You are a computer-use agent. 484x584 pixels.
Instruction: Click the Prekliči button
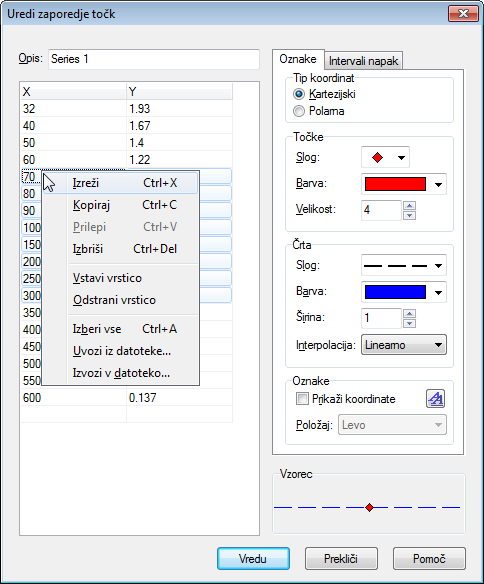click(341, 558)
